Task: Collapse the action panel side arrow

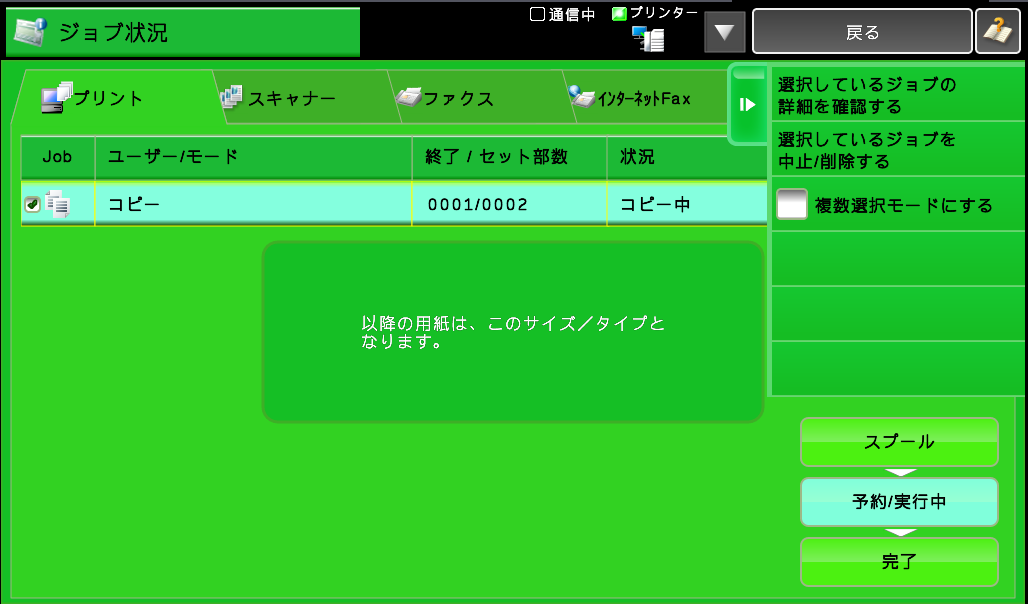Action: tap(746, 105)
